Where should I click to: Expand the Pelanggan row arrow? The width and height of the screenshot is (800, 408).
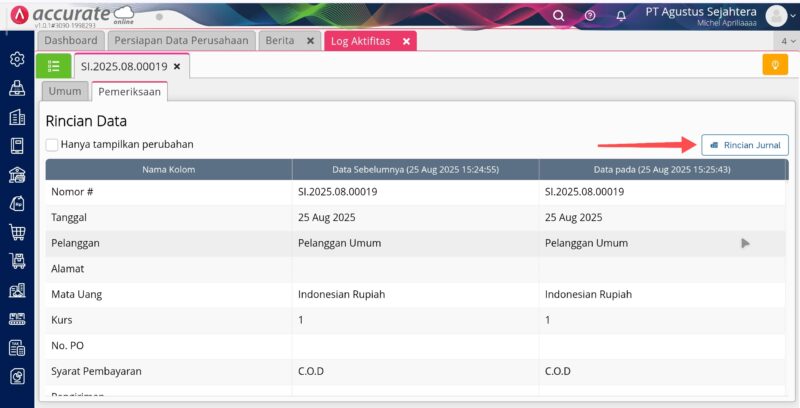[x=745, y=243]
